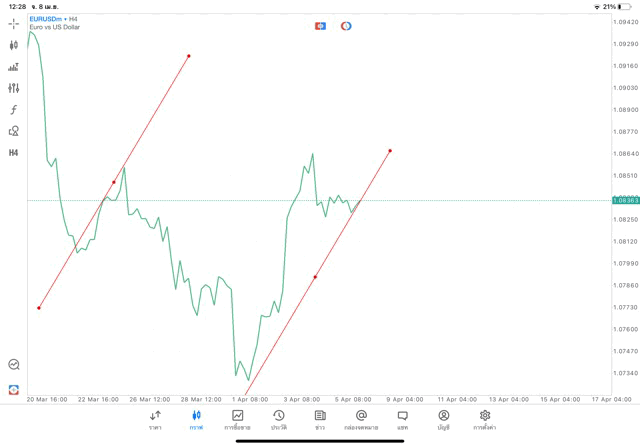Toggle the red-blue circular button at top
The image size is (640, 447).
(346, 26)
